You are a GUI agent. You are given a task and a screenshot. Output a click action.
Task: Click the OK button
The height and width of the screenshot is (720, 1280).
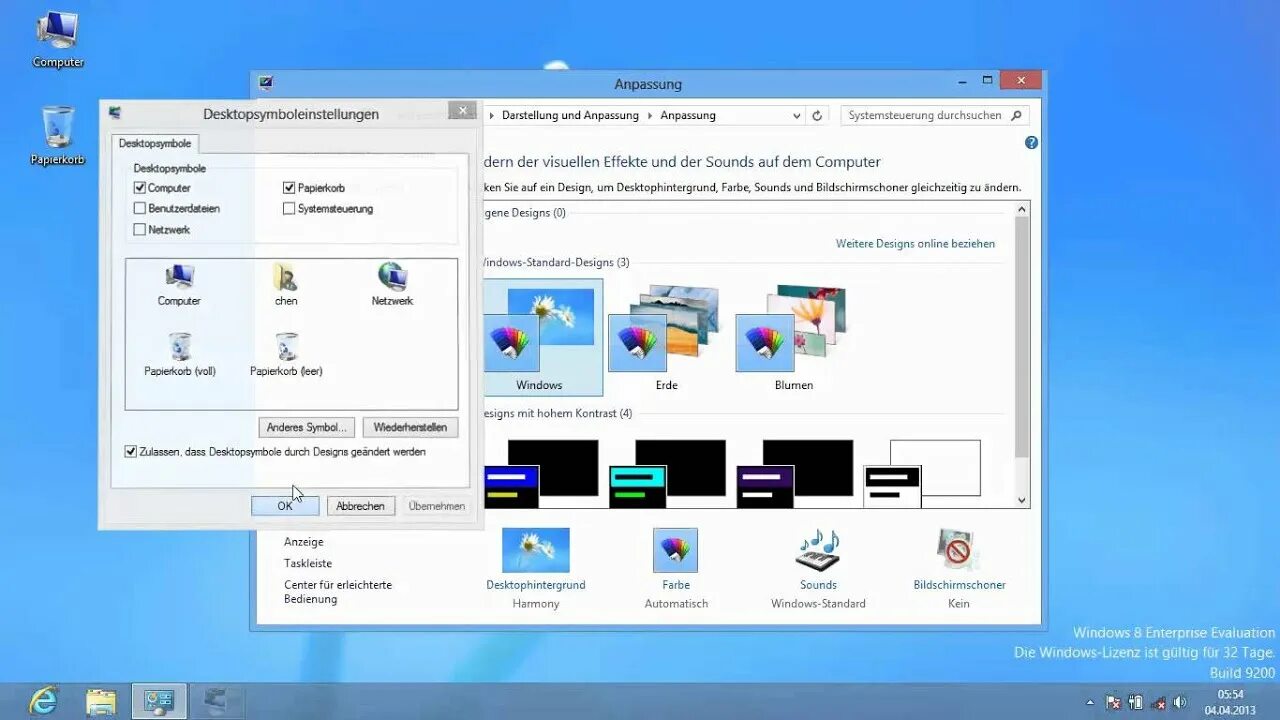285,506
